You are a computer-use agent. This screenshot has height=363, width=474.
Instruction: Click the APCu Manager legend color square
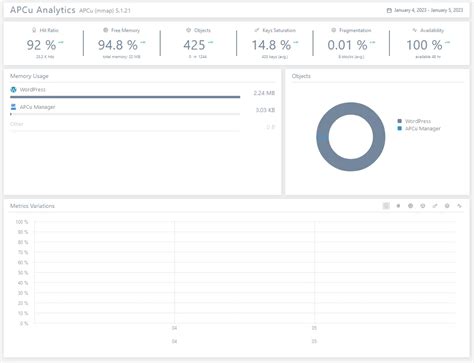(400, 128)
